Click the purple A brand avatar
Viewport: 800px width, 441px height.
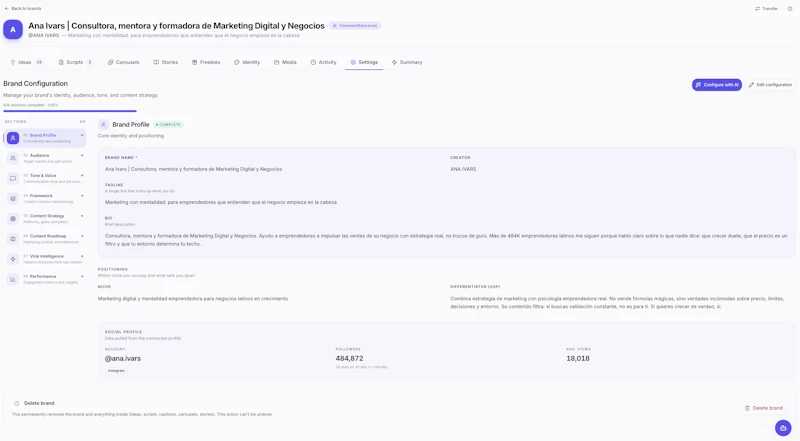13,30
